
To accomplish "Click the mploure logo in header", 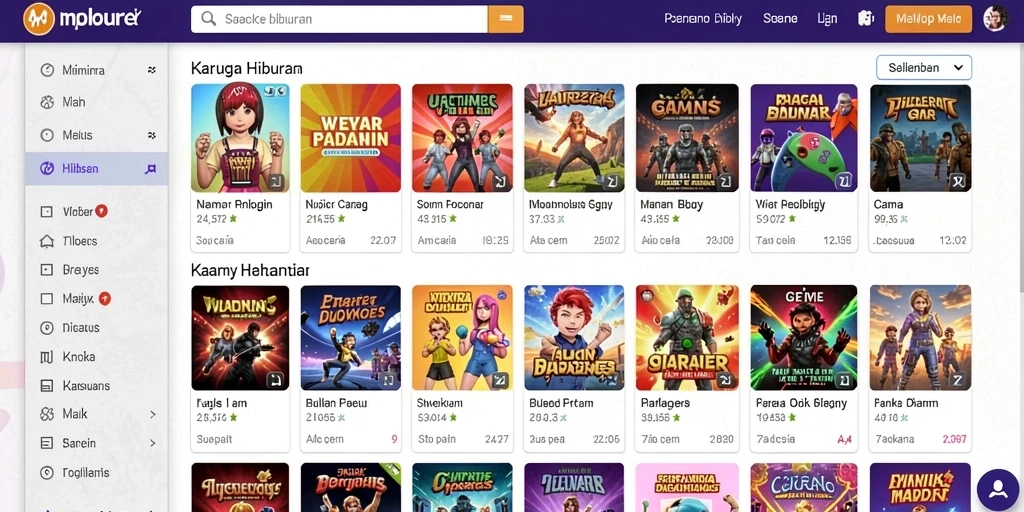I will (82, 19).
